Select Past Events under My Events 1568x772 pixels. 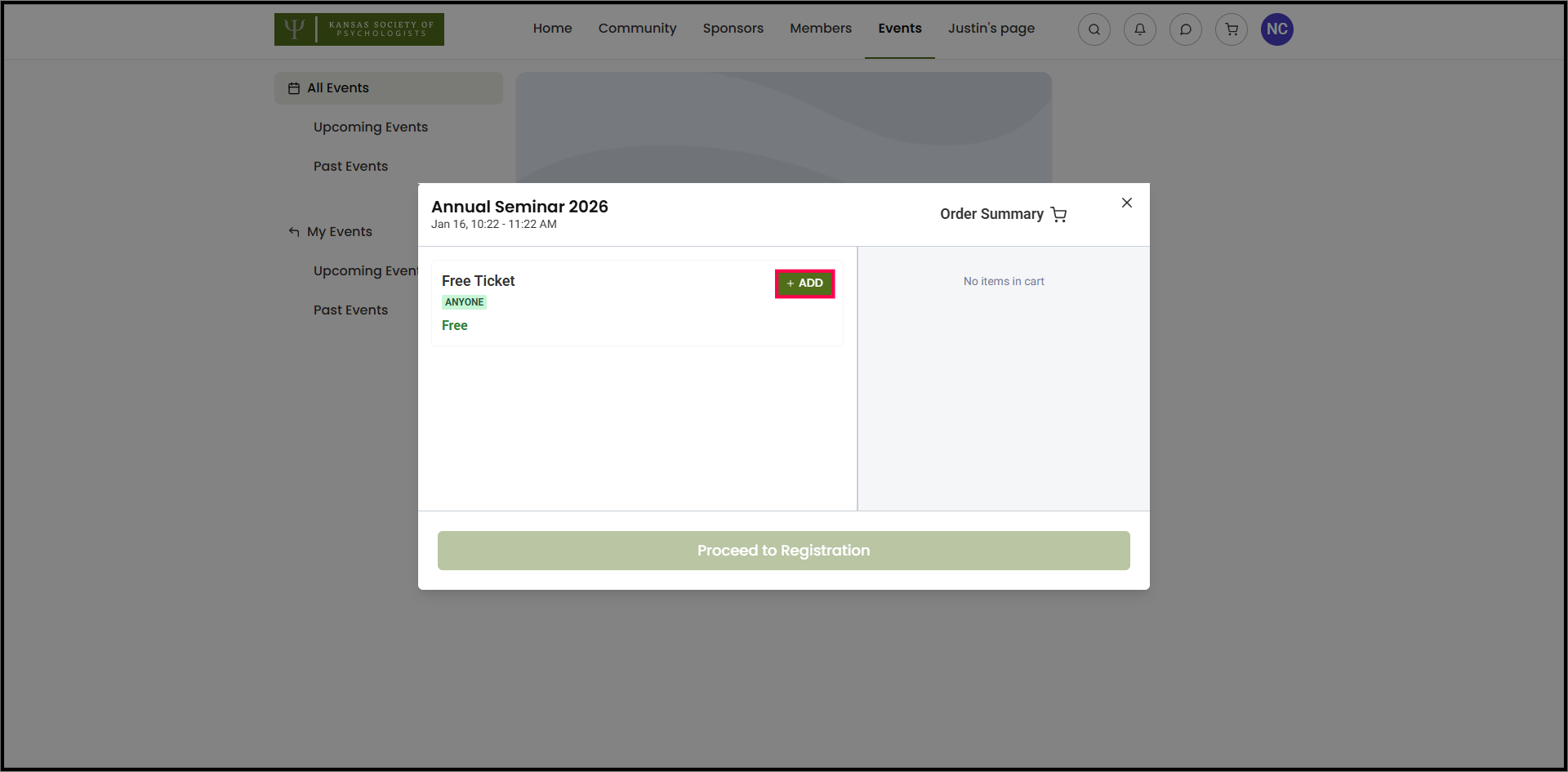350,310
